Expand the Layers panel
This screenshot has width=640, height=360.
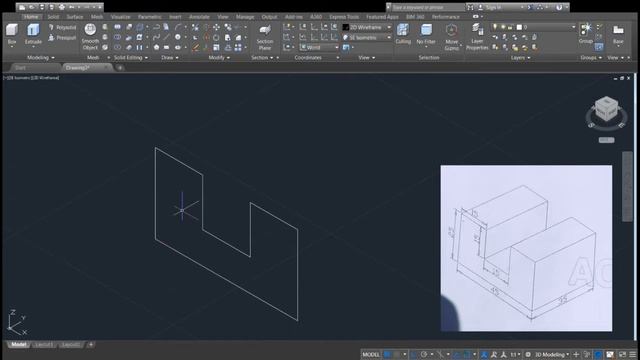520,58
